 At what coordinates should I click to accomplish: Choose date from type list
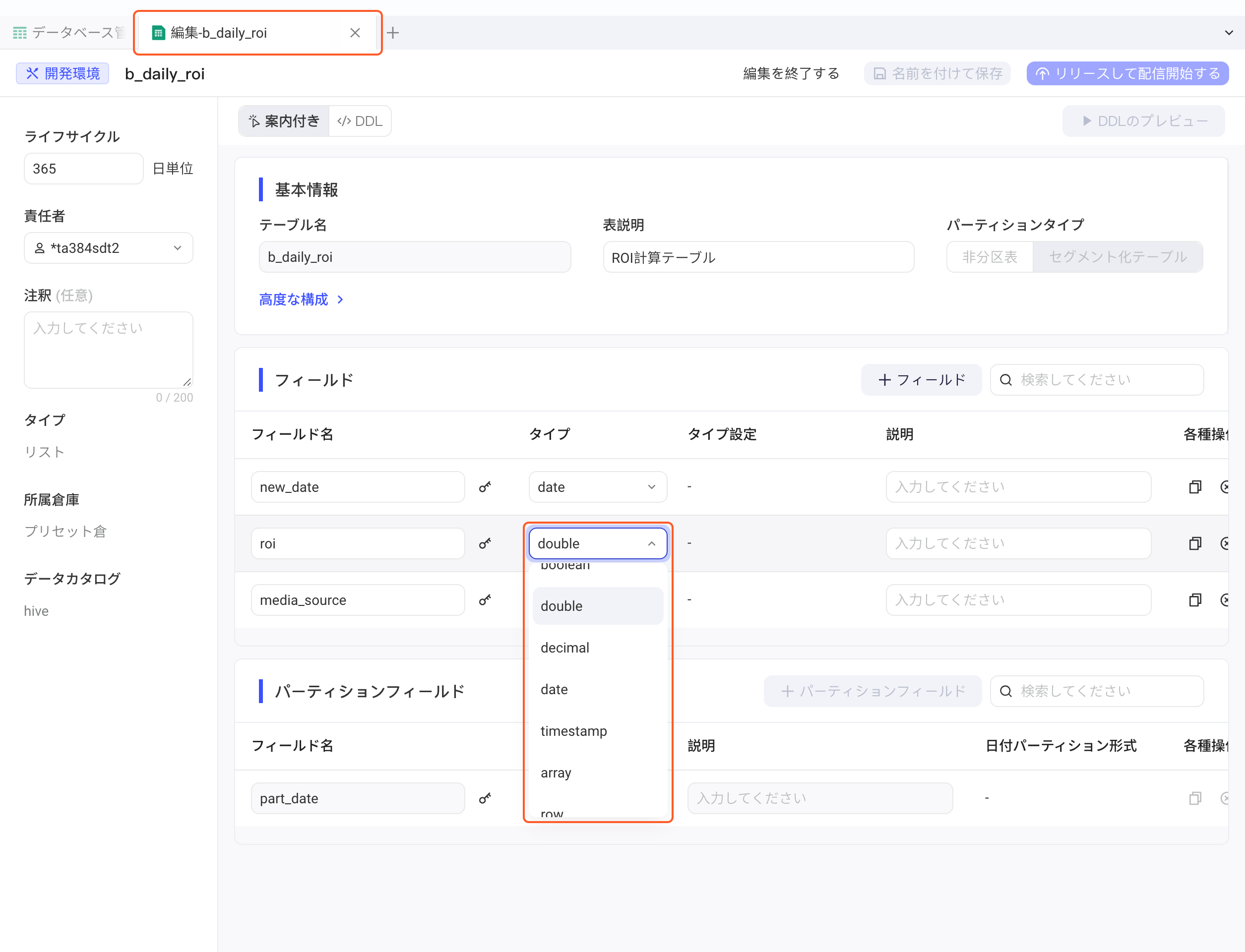[598, 689]
